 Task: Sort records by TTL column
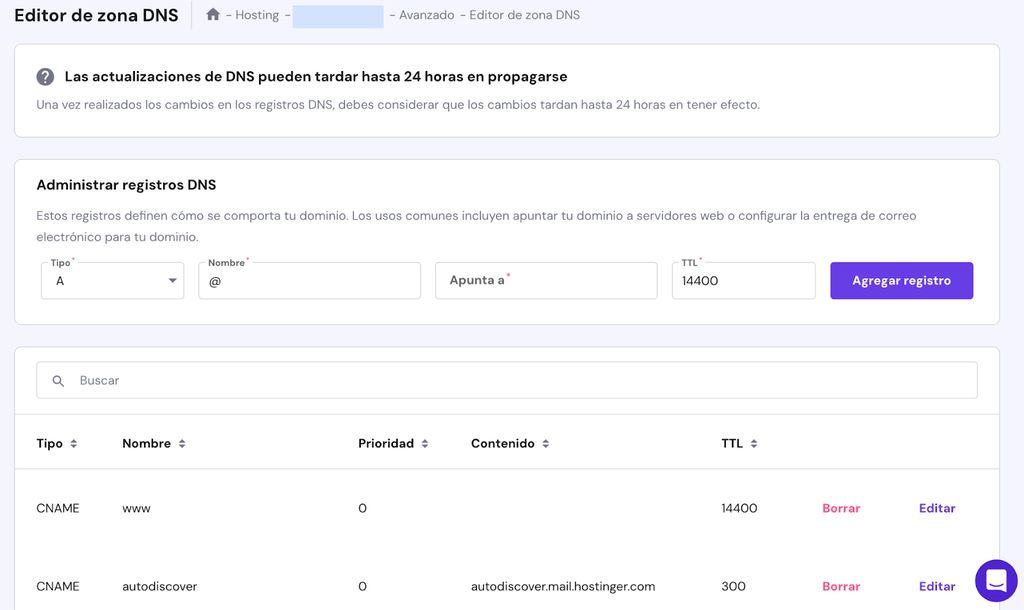click(x=753, y=444)
